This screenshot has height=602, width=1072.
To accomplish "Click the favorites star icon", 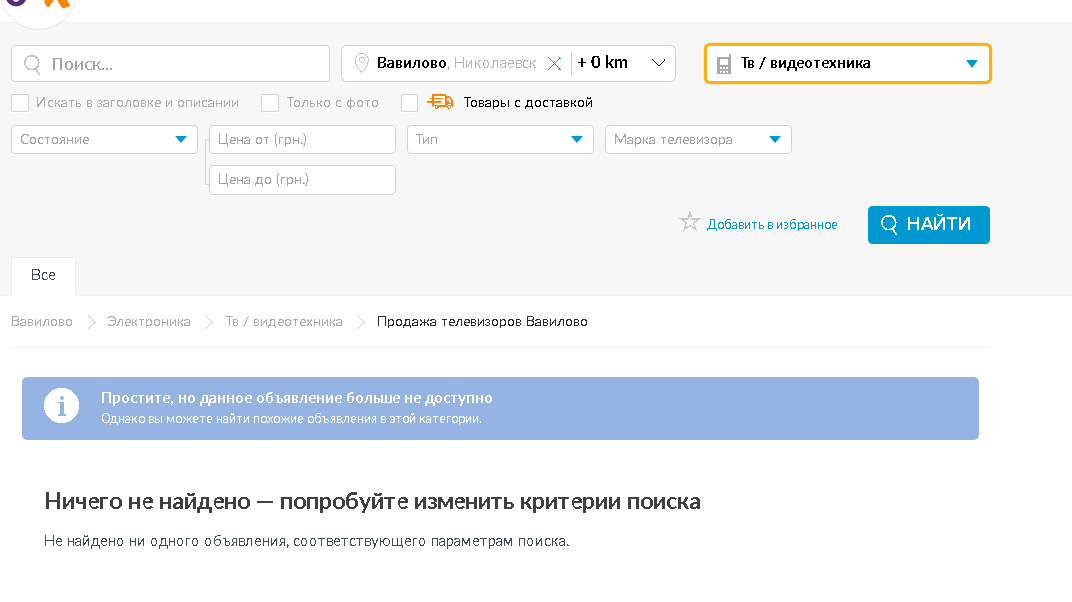I will (689, 223).
